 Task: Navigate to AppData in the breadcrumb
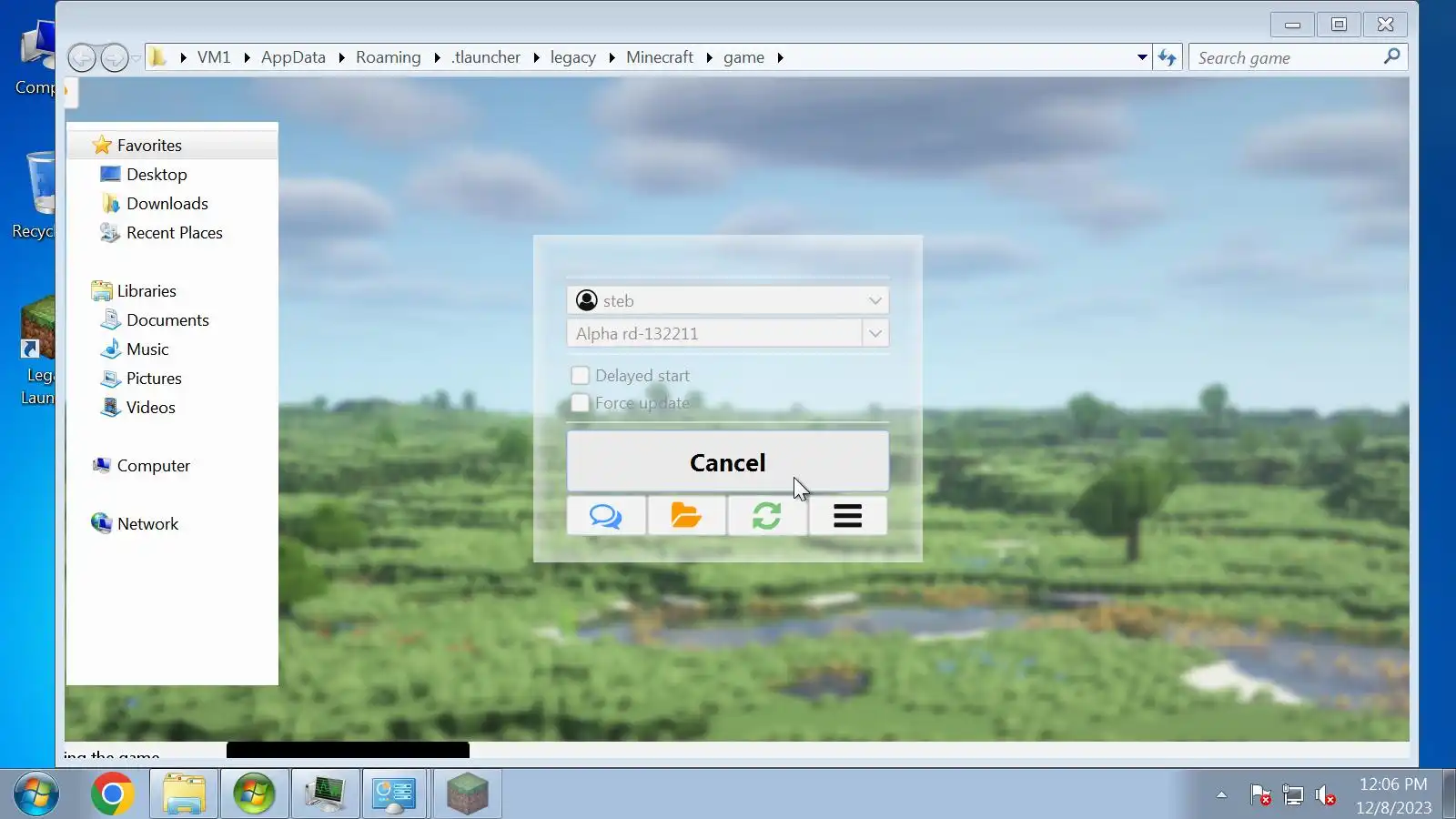(x=293, y=57)
